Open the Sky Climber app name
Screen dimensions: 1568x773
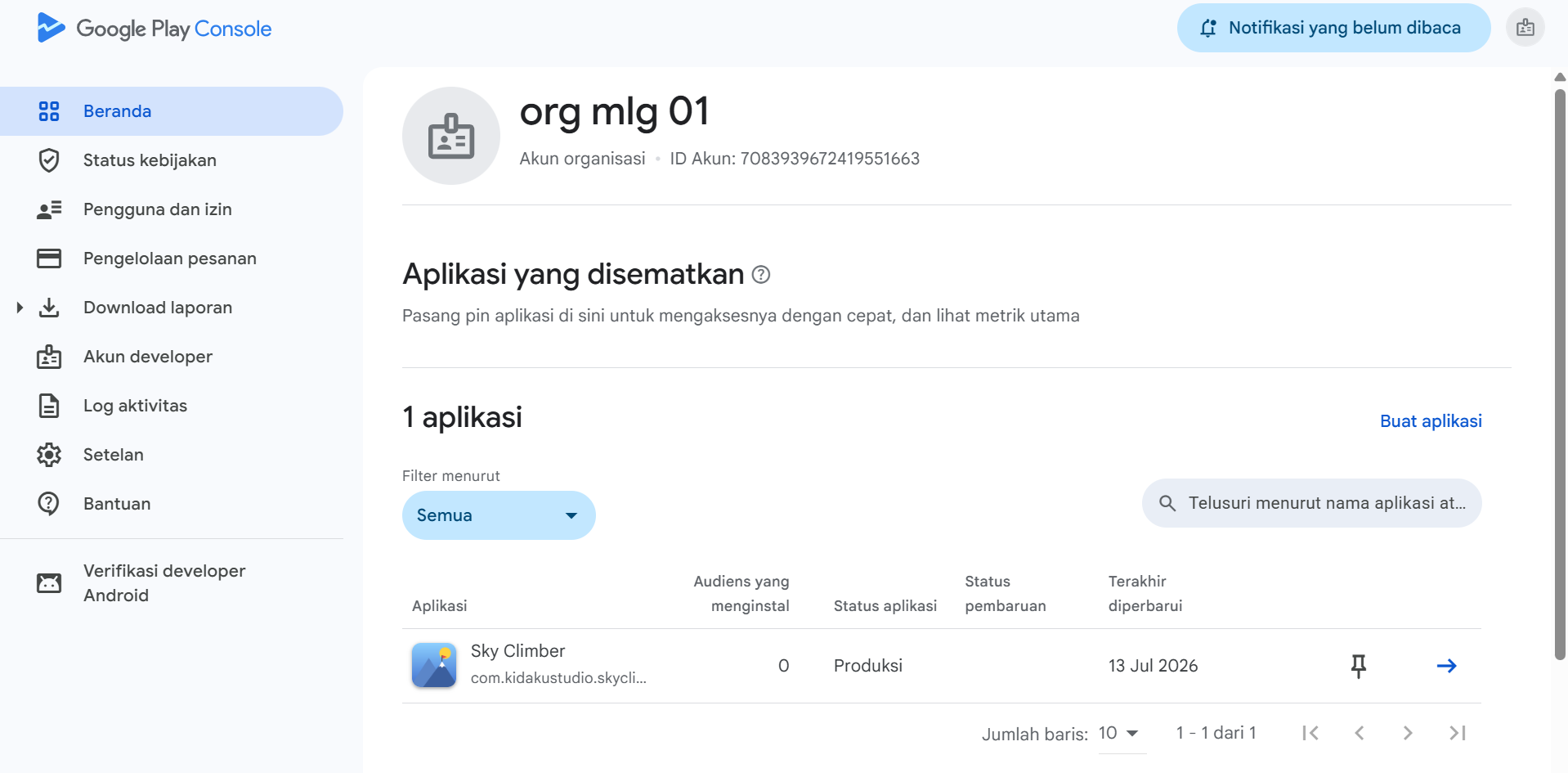517,651
